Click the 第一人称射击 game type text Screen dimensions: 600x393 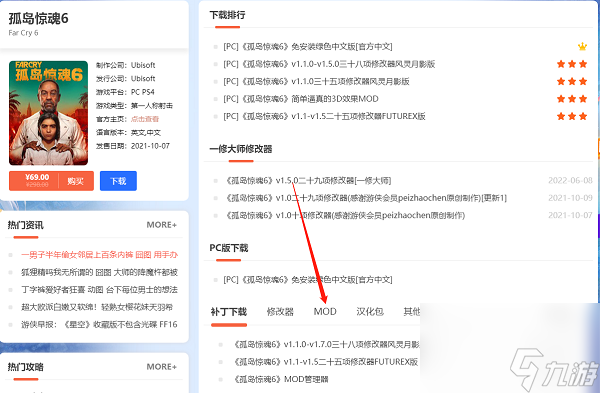[152, 106]
